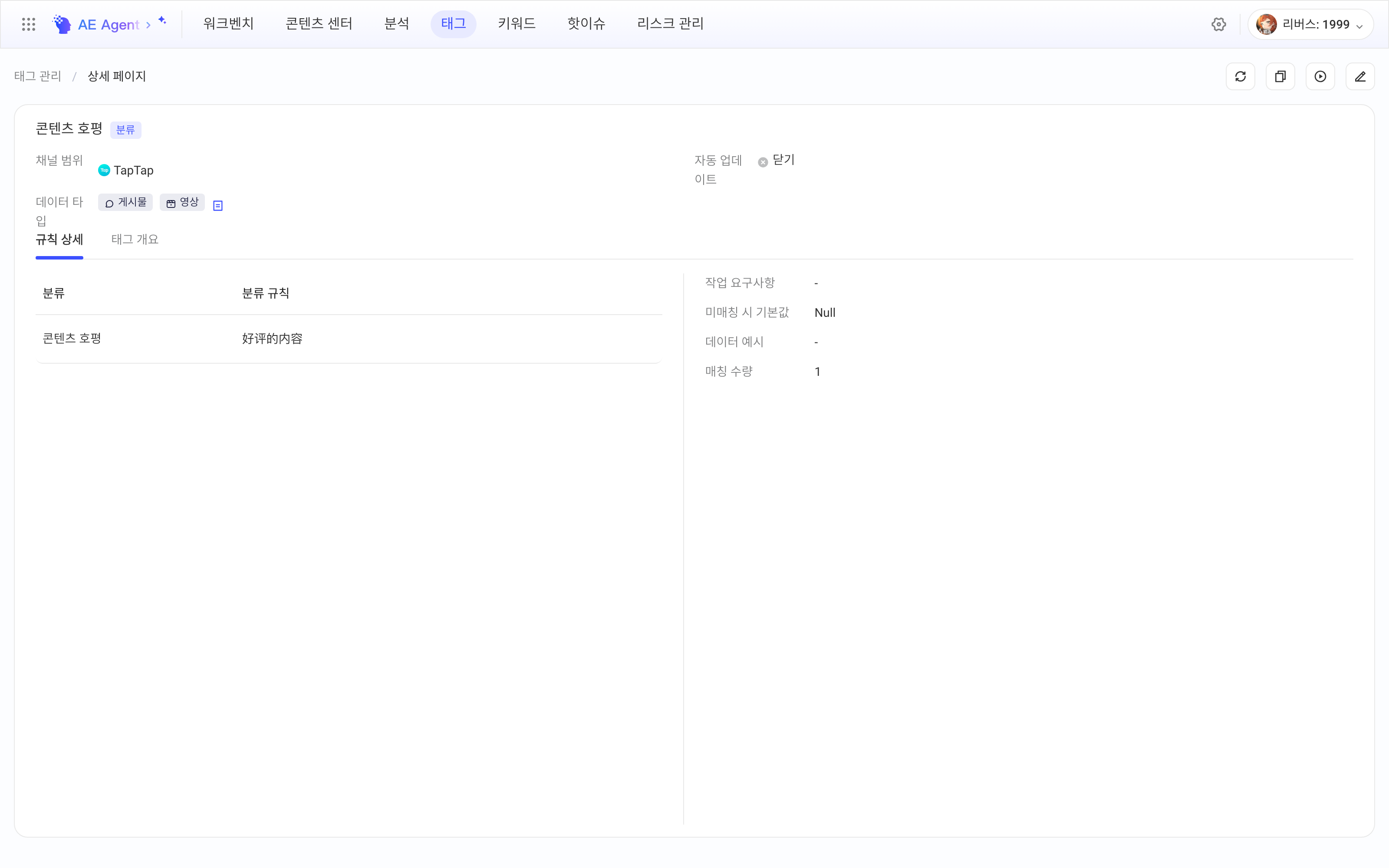Open 분석 menu
The width and height of the screenshot is (1389, 868).
coord(396,23)
